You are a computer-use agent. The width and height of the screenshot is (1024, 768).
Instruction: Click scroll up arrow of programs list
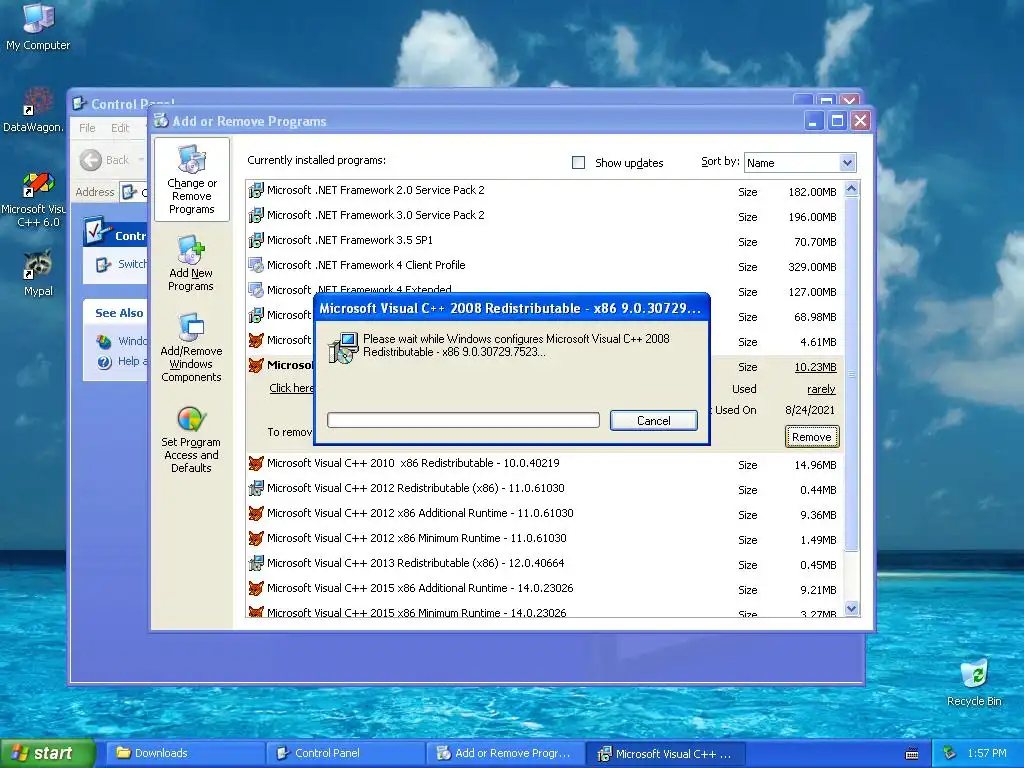pos(851,189)
